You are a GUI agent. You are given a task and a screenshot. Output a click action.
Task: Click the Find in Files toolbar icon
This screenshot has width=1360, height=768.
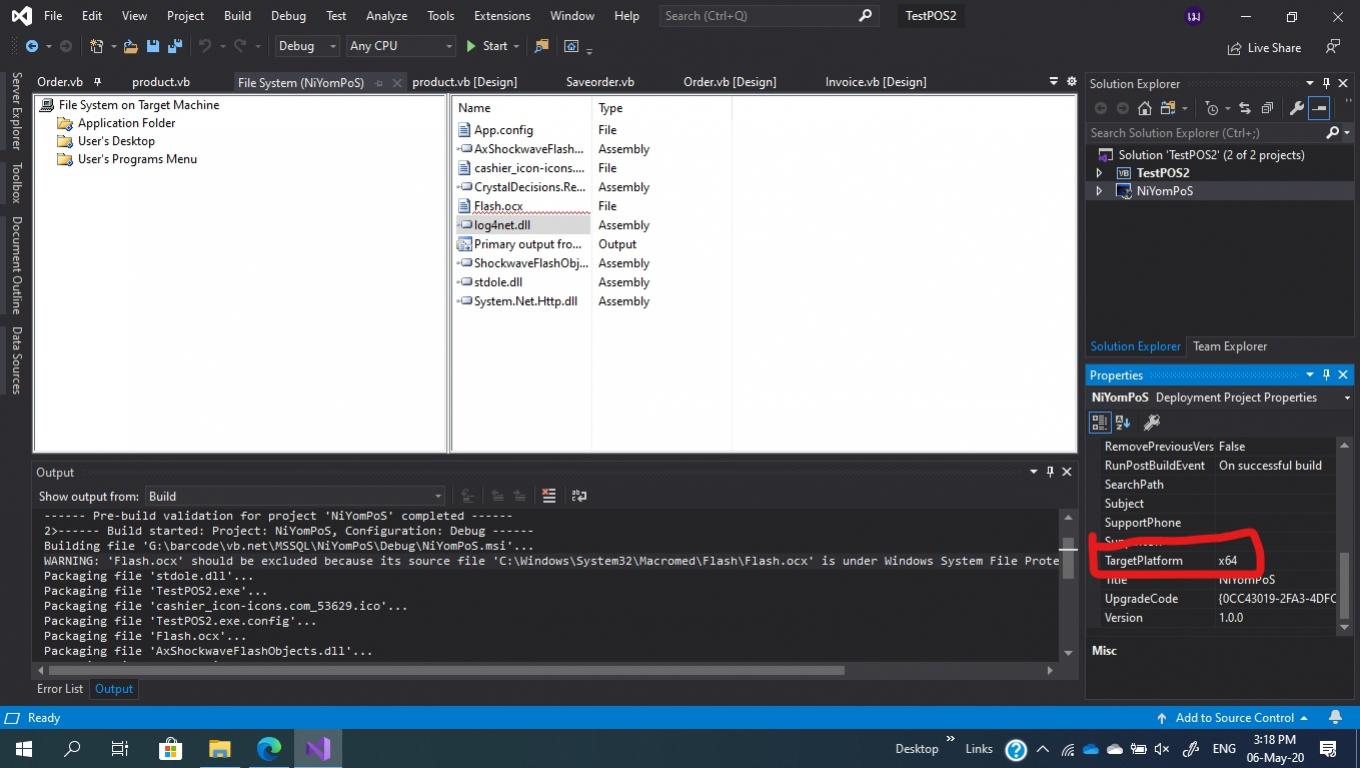(x=541, y=46)
